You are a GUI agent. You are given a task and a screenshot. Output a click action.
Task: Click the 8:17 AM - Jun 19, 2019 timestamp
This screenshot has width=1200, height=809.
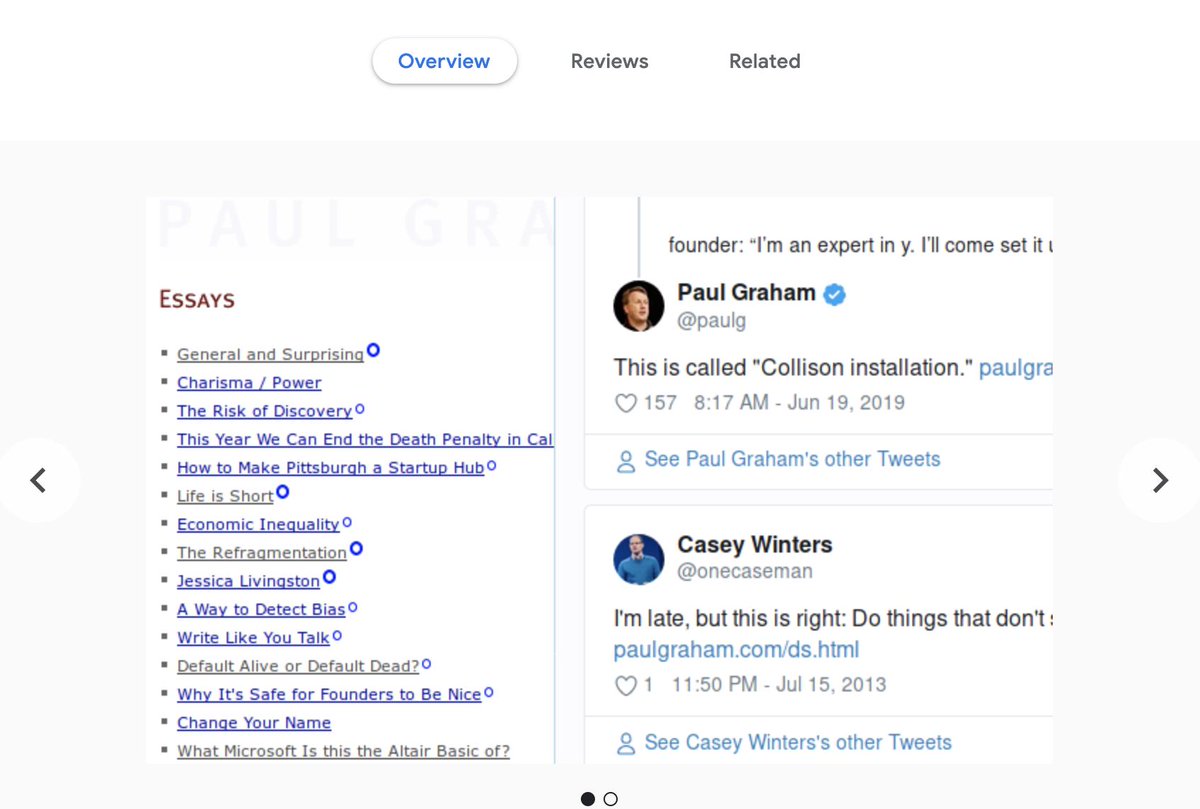click(799, 403)
